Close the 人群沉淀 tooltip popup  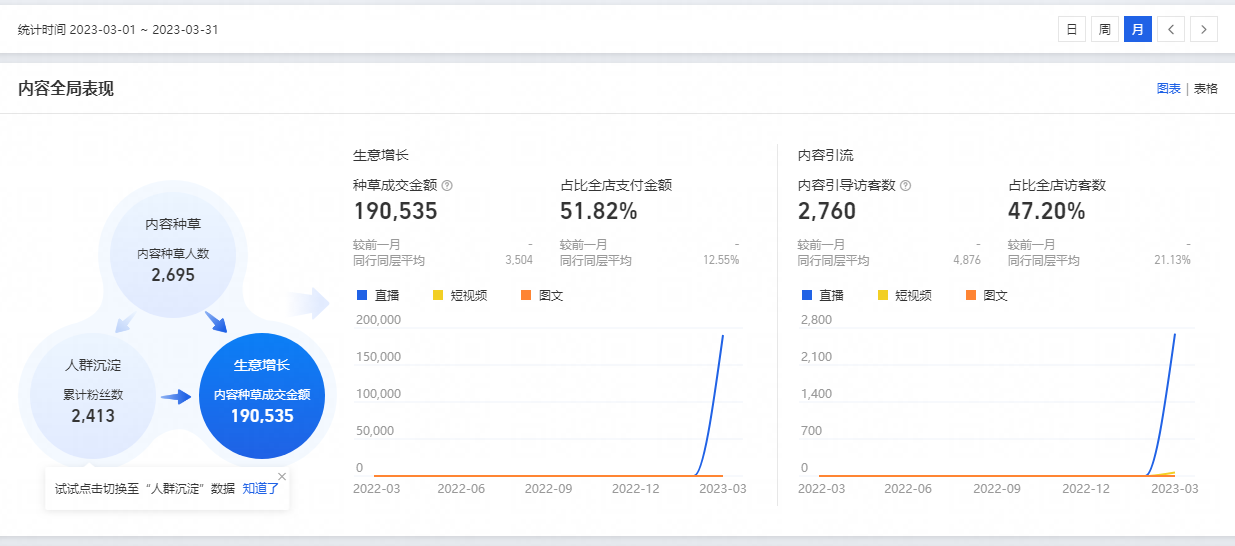(x=282, y=477)
